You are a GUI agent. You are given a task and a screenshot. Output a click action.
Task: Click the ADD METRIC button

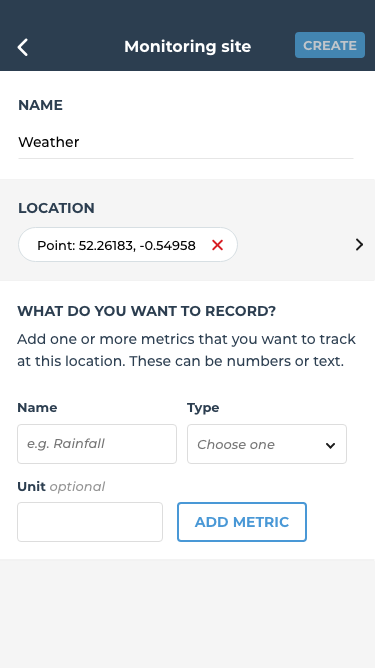[x=242, y=522]
